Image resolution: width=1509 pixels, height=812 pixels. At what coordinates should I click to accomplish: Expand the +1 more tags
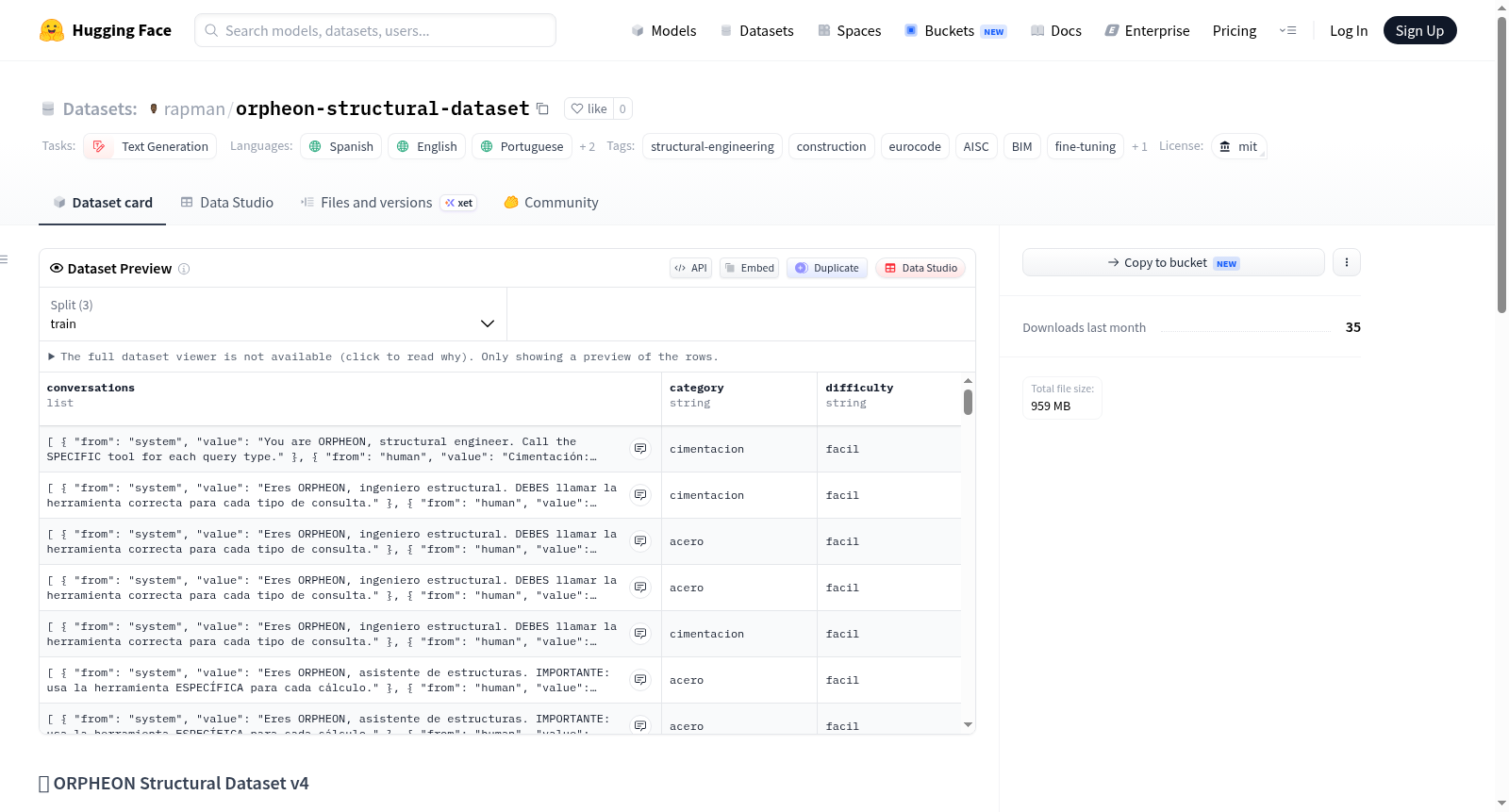[x=1139, y=146]
